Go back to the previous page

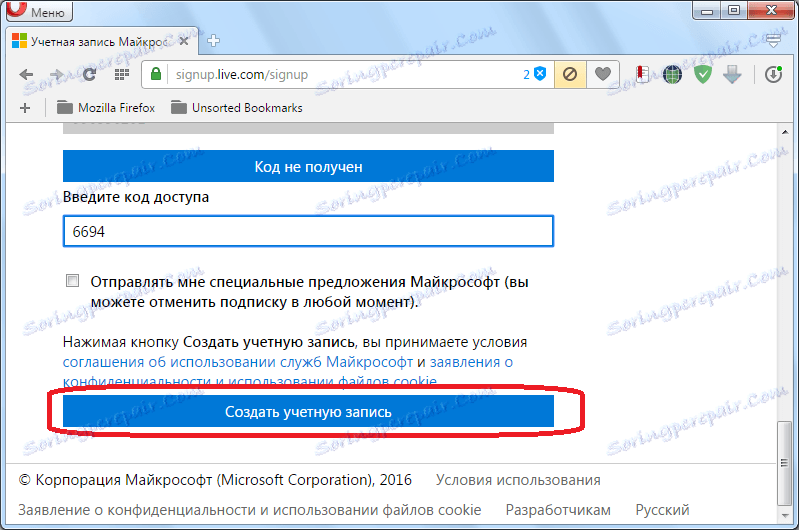(x=26, y=75)
